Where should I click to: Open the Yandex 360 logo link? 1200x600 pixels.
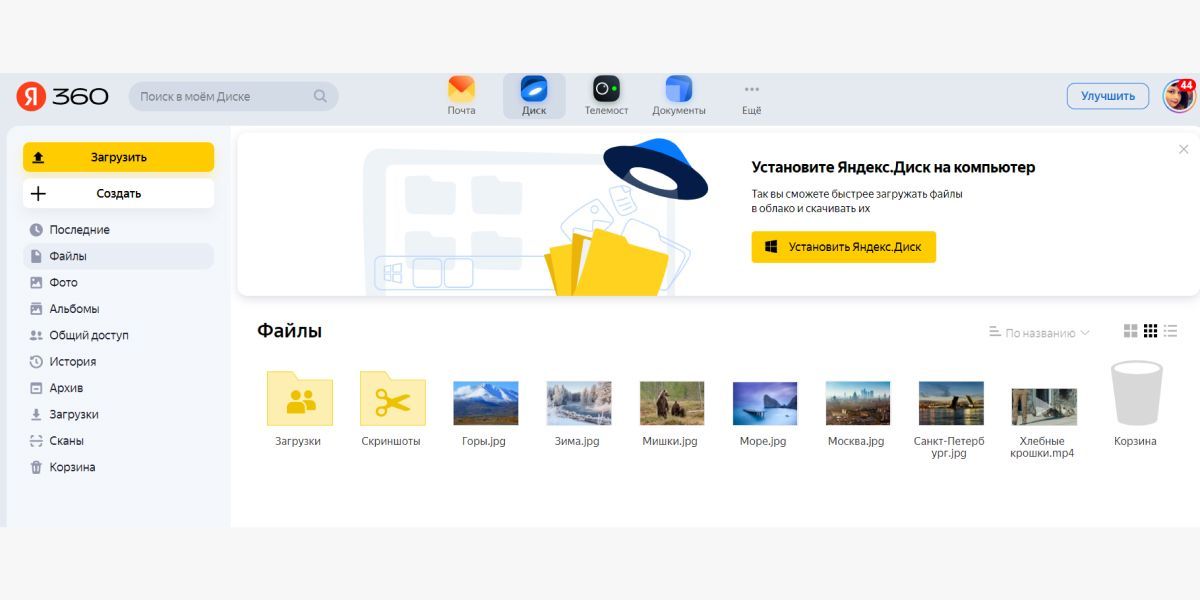[62, 96]
